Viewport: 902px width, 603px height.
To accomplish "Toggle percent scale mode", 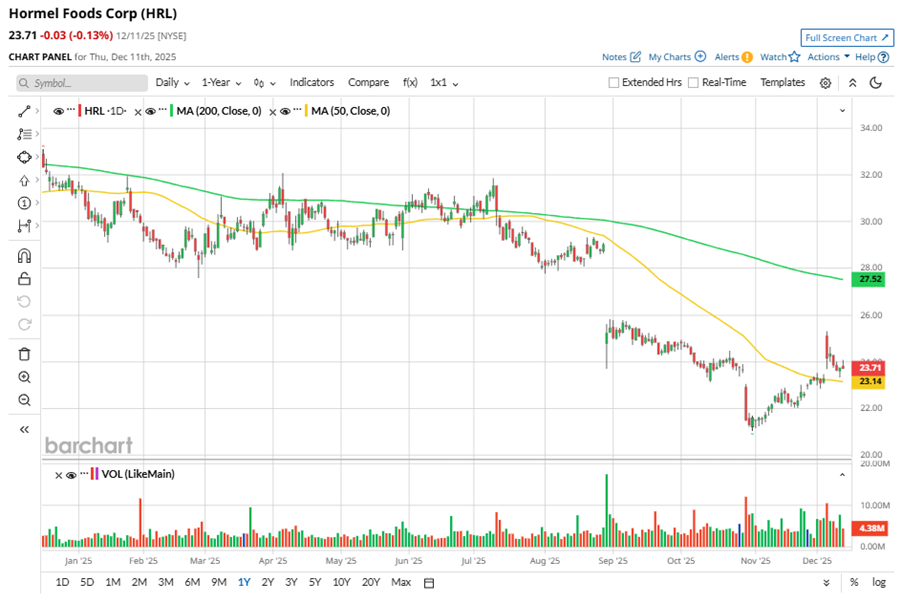I will (x=854, y=582).
